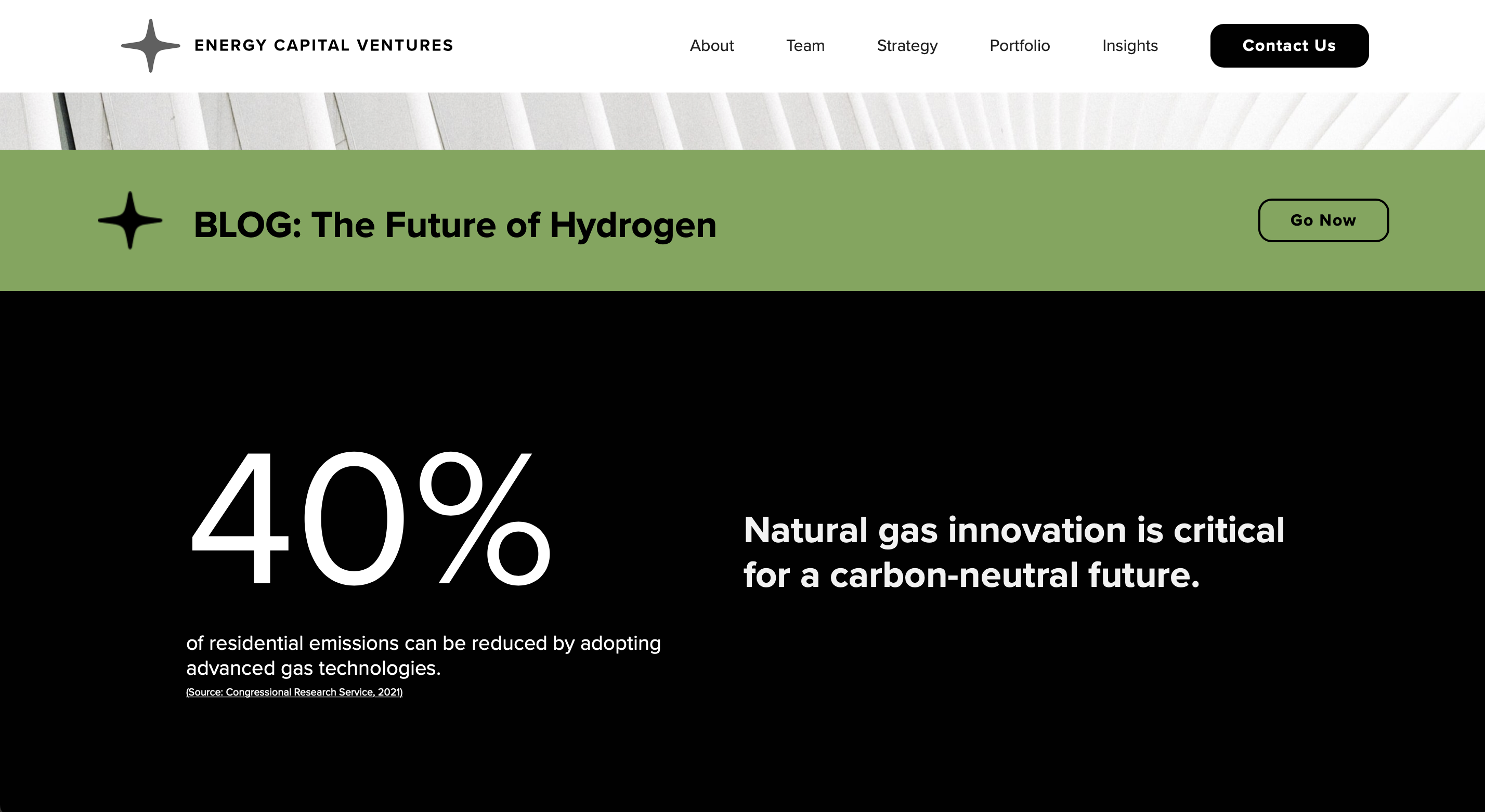Click the star logo icon in header
Image resolution: width=1485 pixels, height=812 pixels.
[150, 46]
